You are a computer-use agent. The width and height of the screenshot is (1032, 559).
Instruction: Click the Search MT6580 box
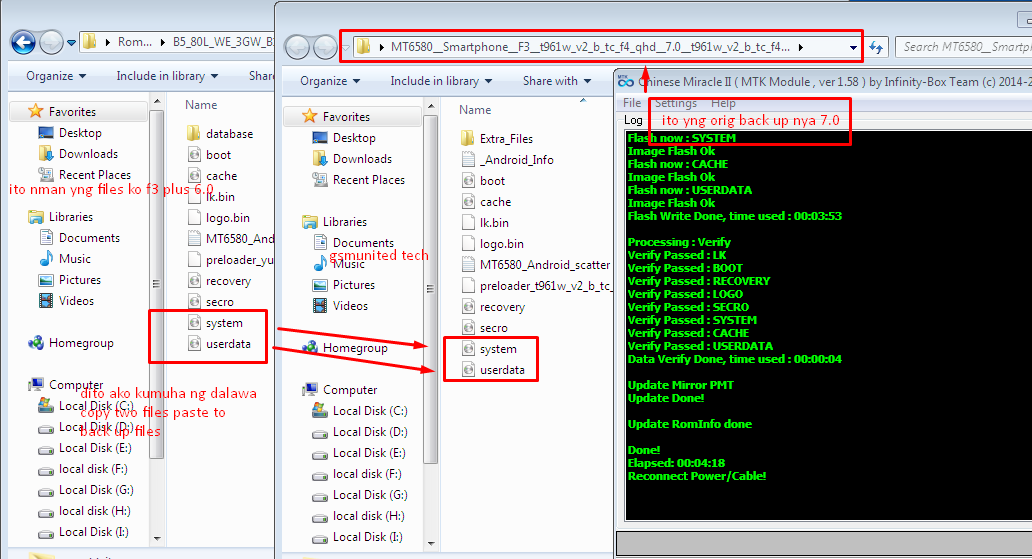pos(964,47)
